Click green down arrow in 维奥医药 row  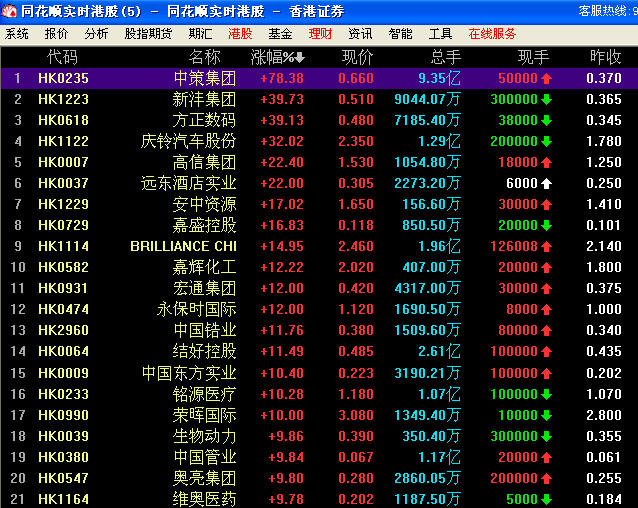[546, 499]
